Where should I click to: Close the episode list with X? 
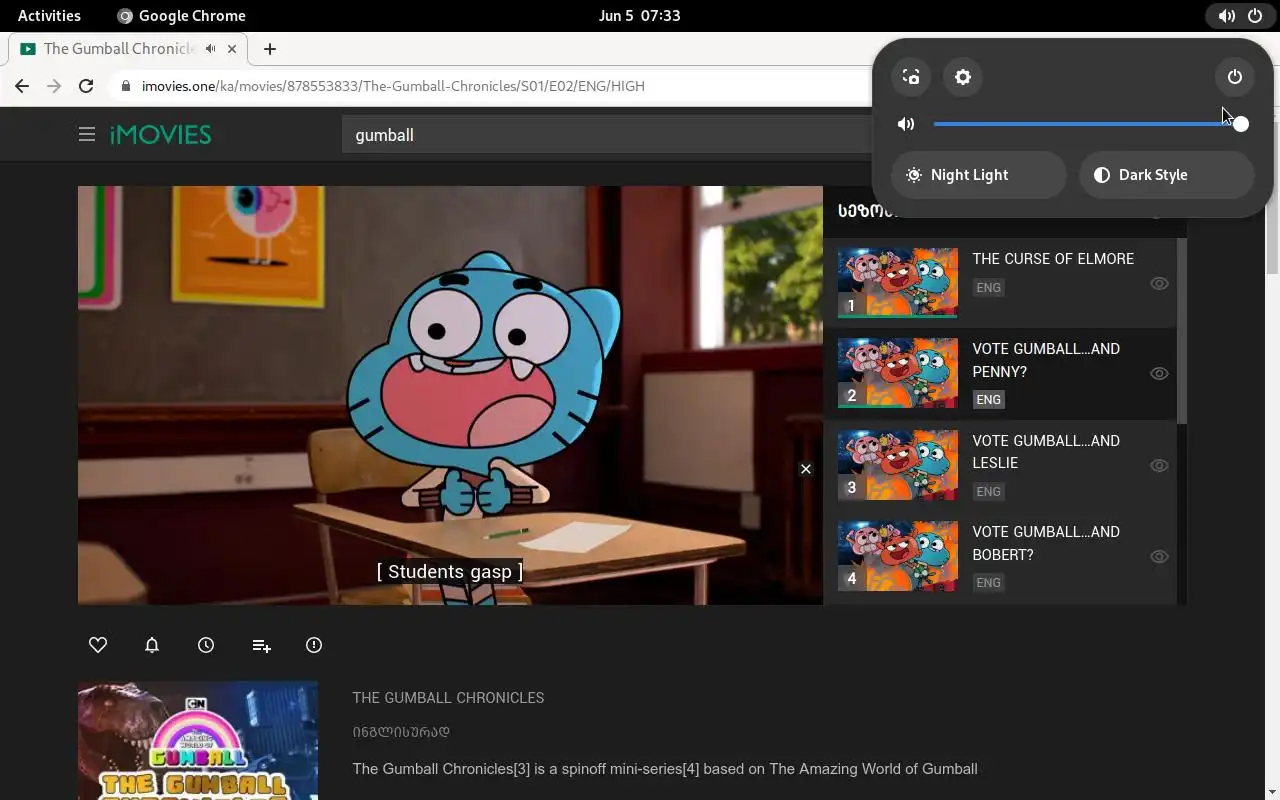tap(806, 469)
